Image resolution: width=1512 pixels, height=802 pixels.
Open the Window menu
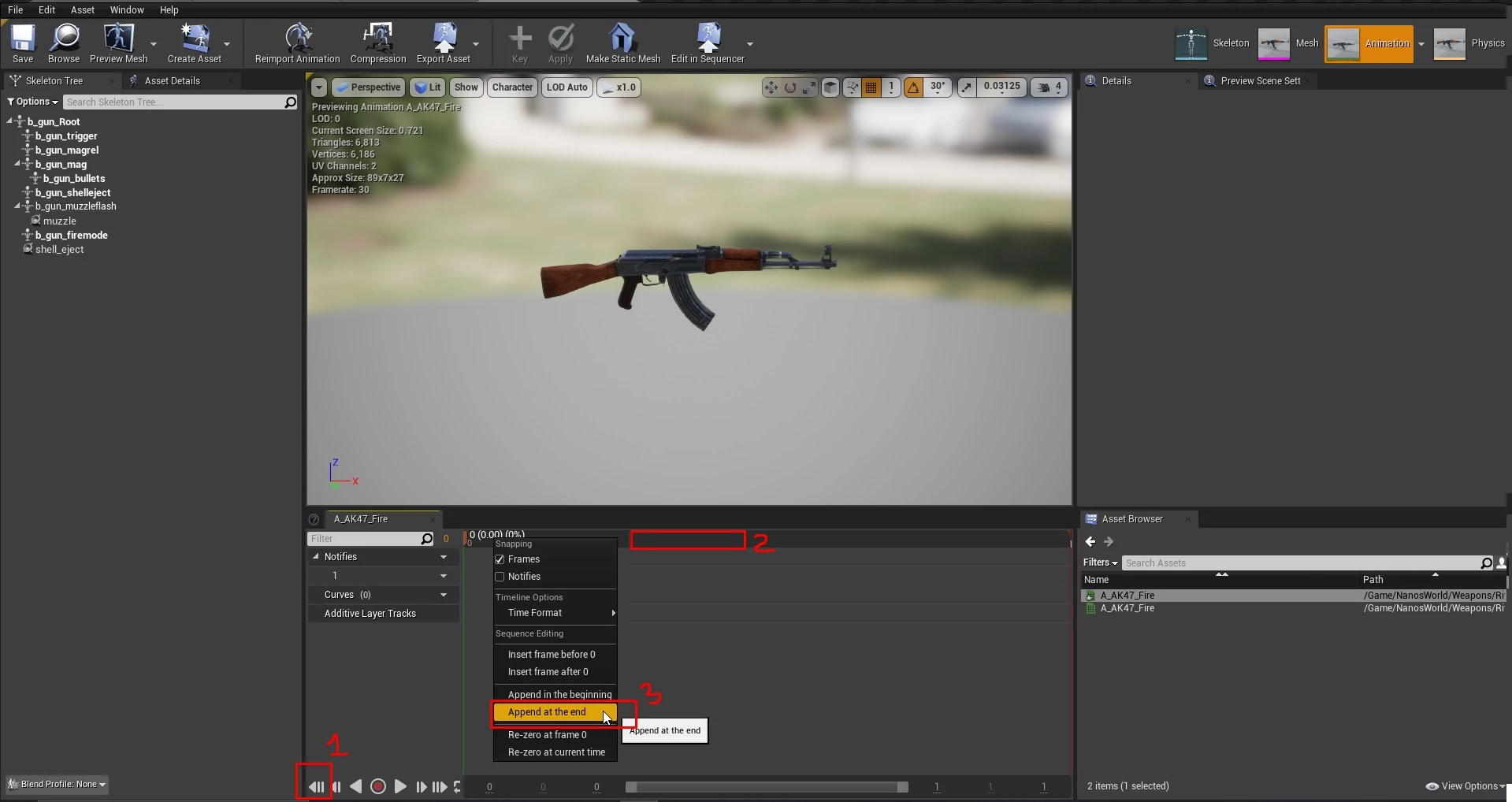click(127, 10)
